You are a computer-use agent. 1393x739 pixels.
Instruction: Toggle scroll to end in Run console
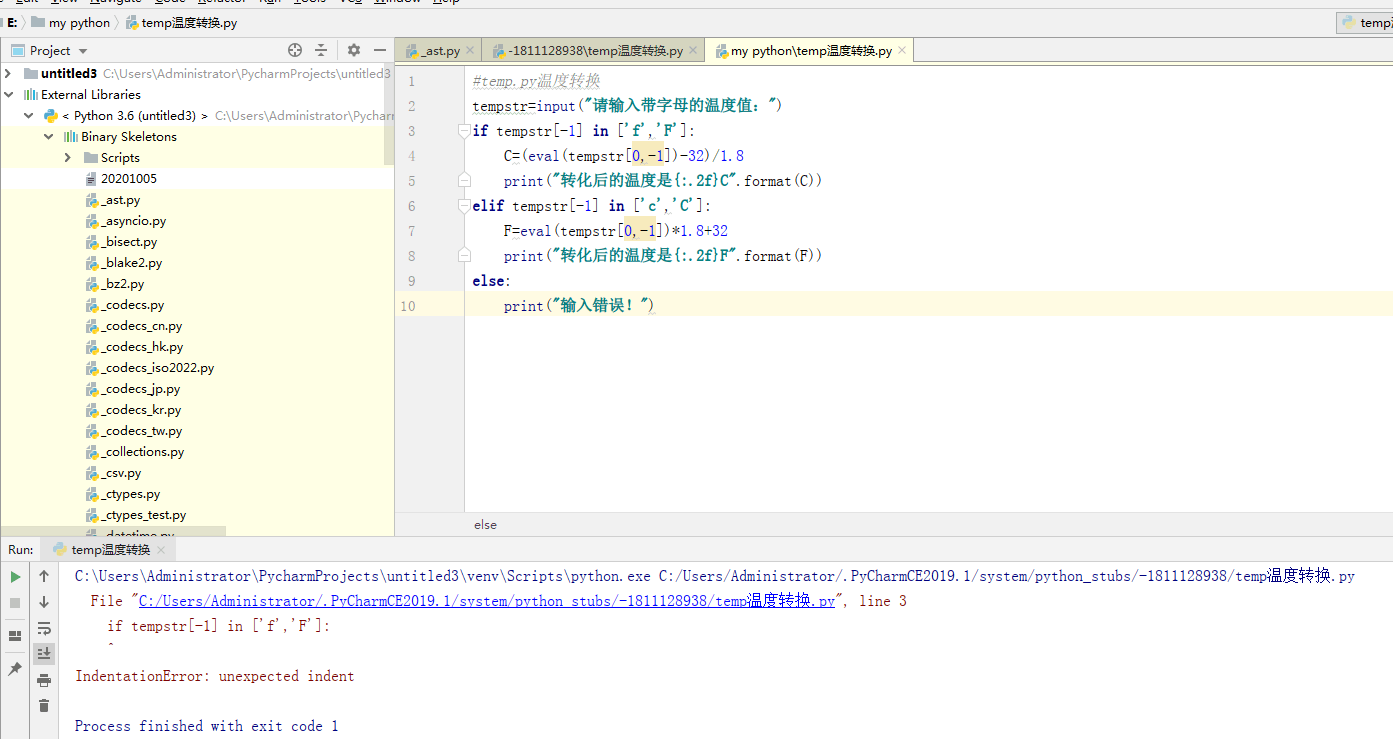point(44,653)
